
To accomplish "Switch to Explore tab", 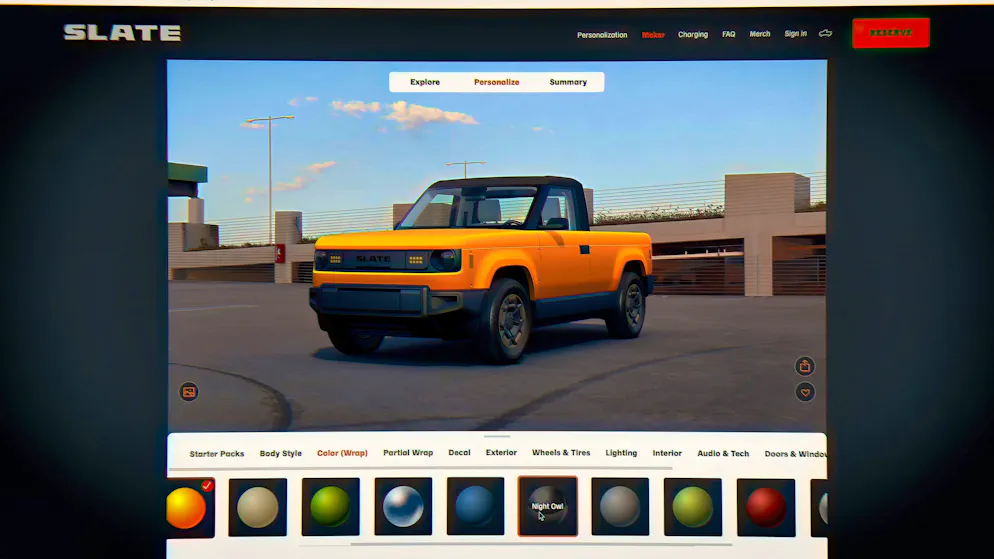I will click(425, 82).
